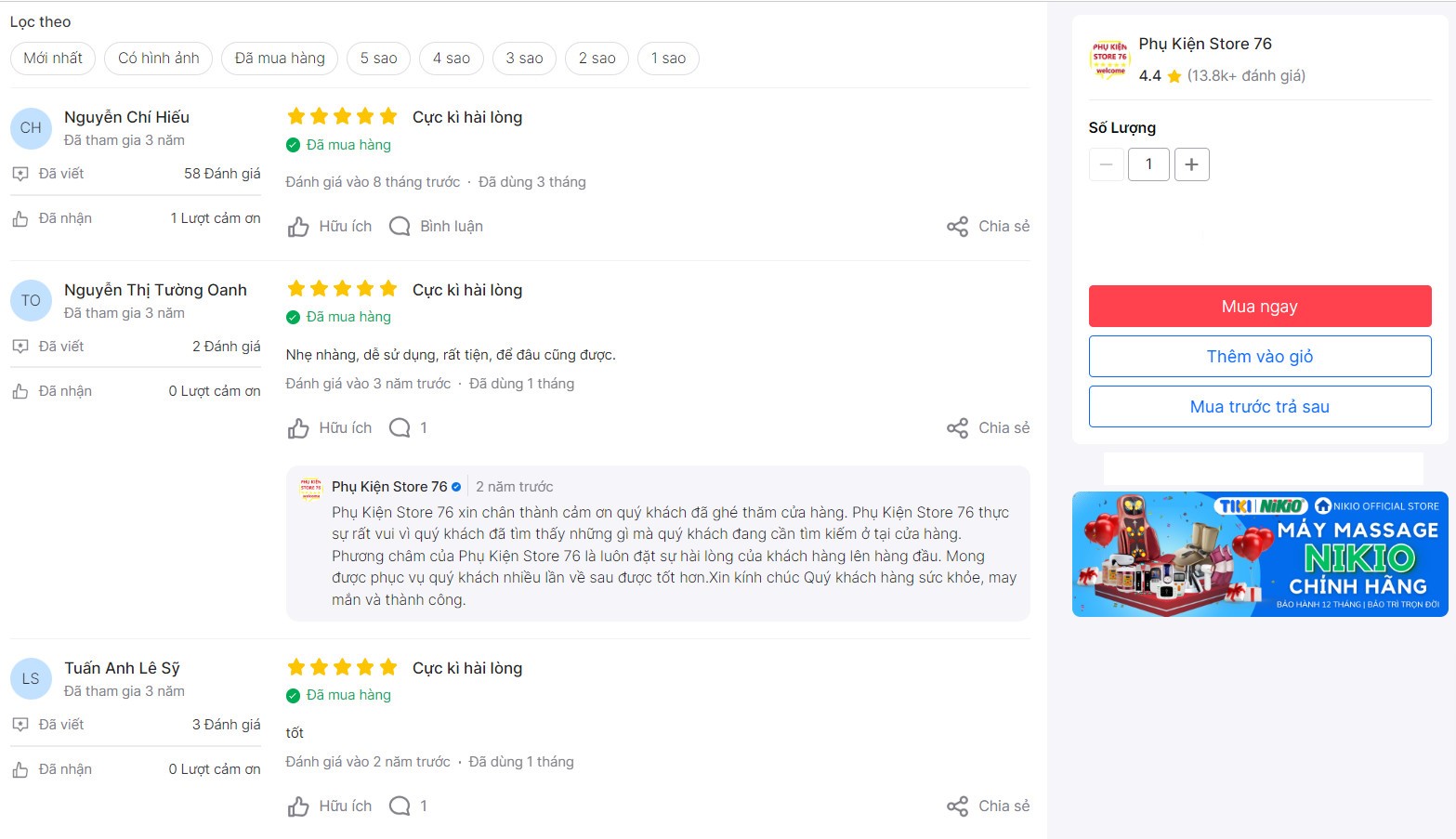Toggle the Mới nhất filter chip

[53, 59]
